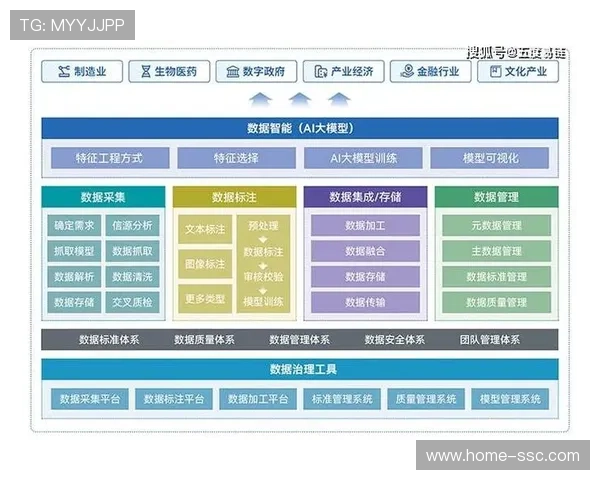Click 数据存储 in the 数据采集 column

74,302
